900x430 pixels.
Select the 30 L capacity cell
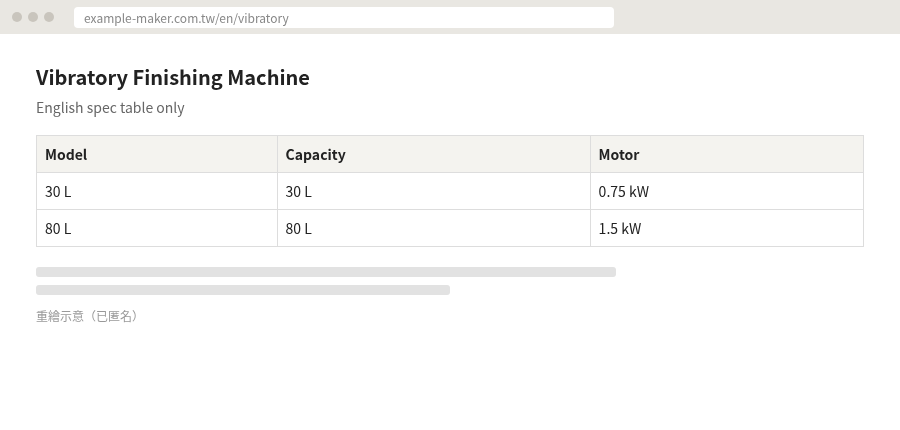pyautogui.click(x=434, y=191)
